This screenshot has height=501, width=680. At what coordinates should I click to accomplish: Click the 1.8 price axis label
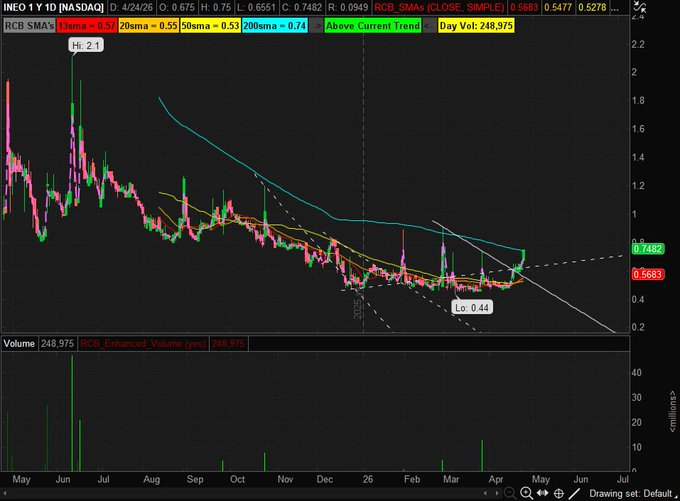tap(638, 100)
